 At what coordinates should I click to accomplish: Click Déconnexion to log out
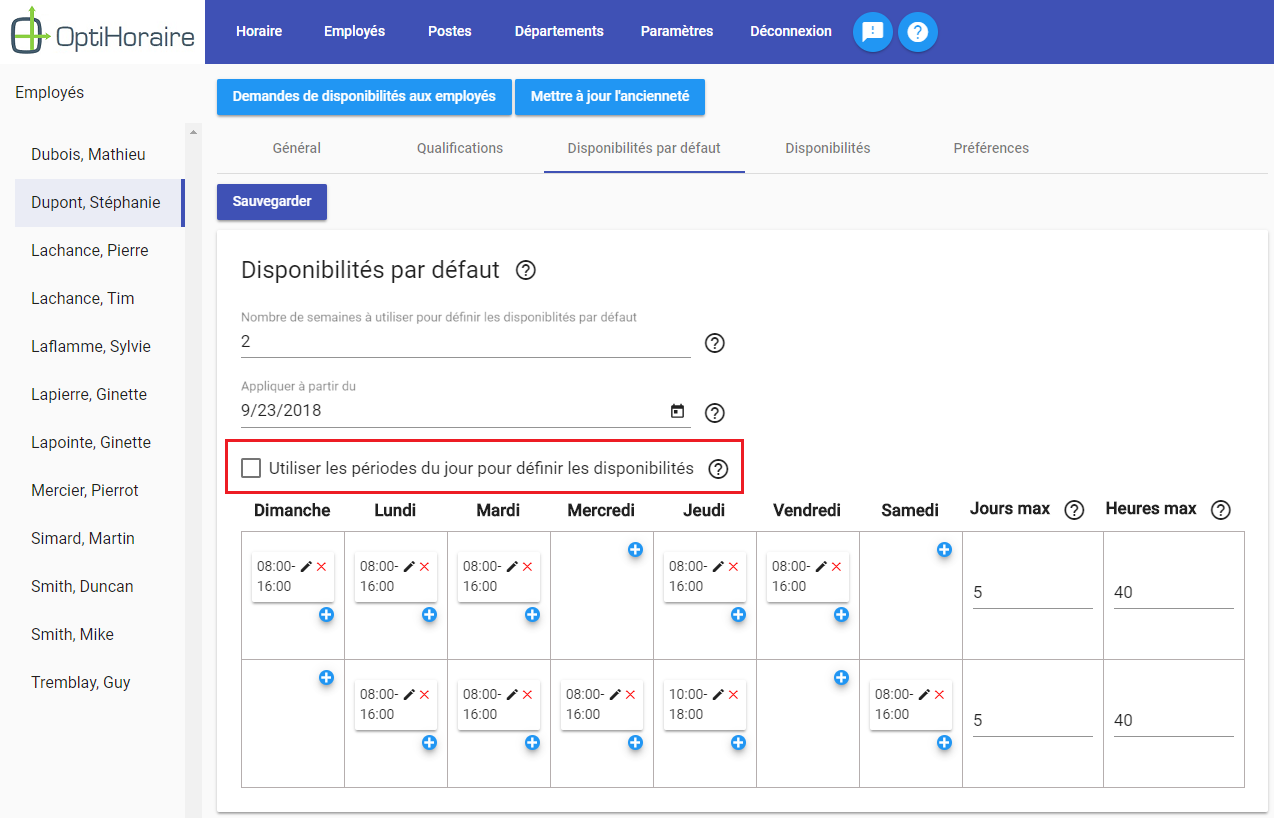tap(791, 31)
